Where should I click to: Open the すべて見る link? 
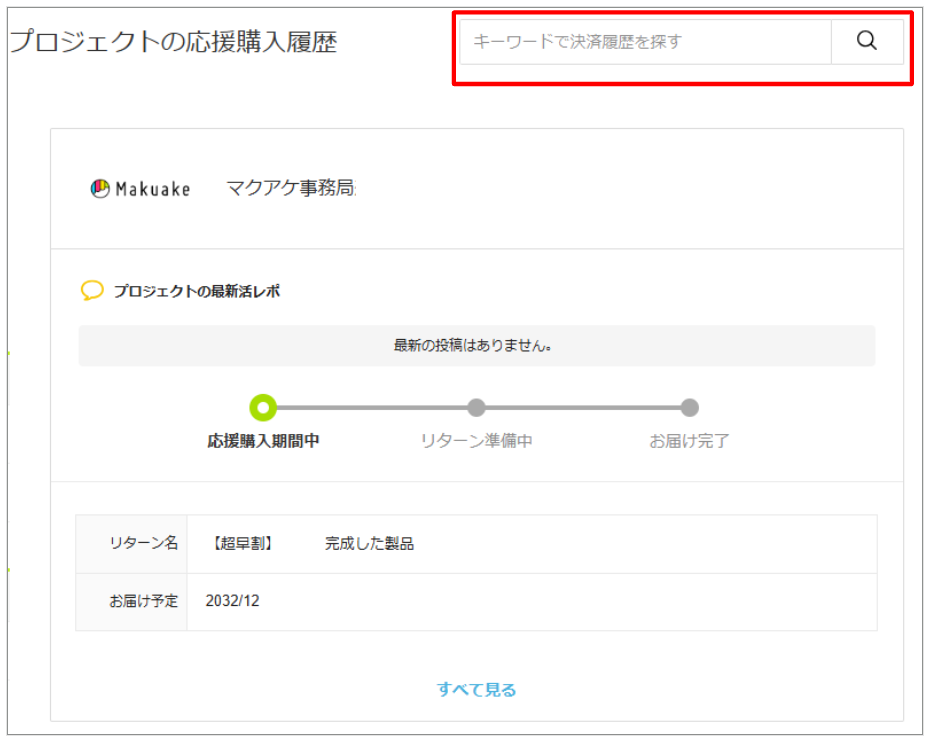click(476, 689)
